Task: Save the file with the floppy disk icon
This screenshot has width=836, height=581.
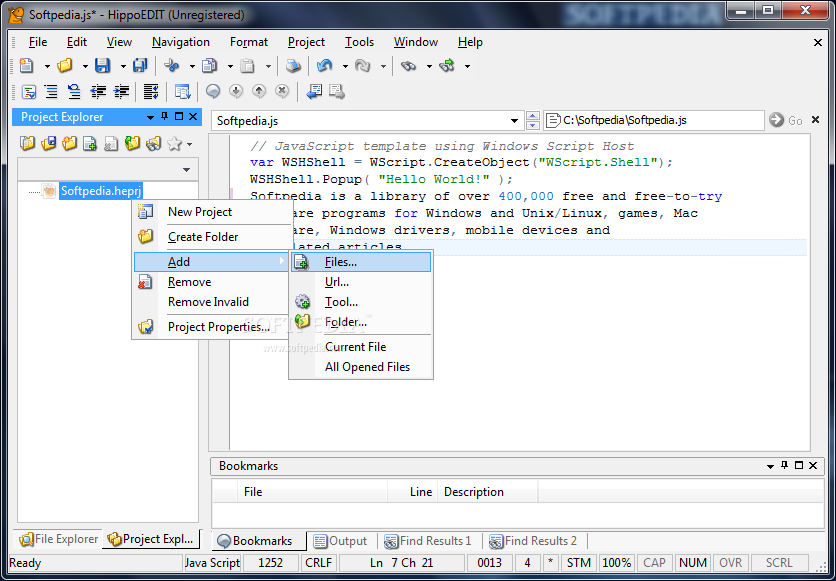Action: [x=102, y=66]
